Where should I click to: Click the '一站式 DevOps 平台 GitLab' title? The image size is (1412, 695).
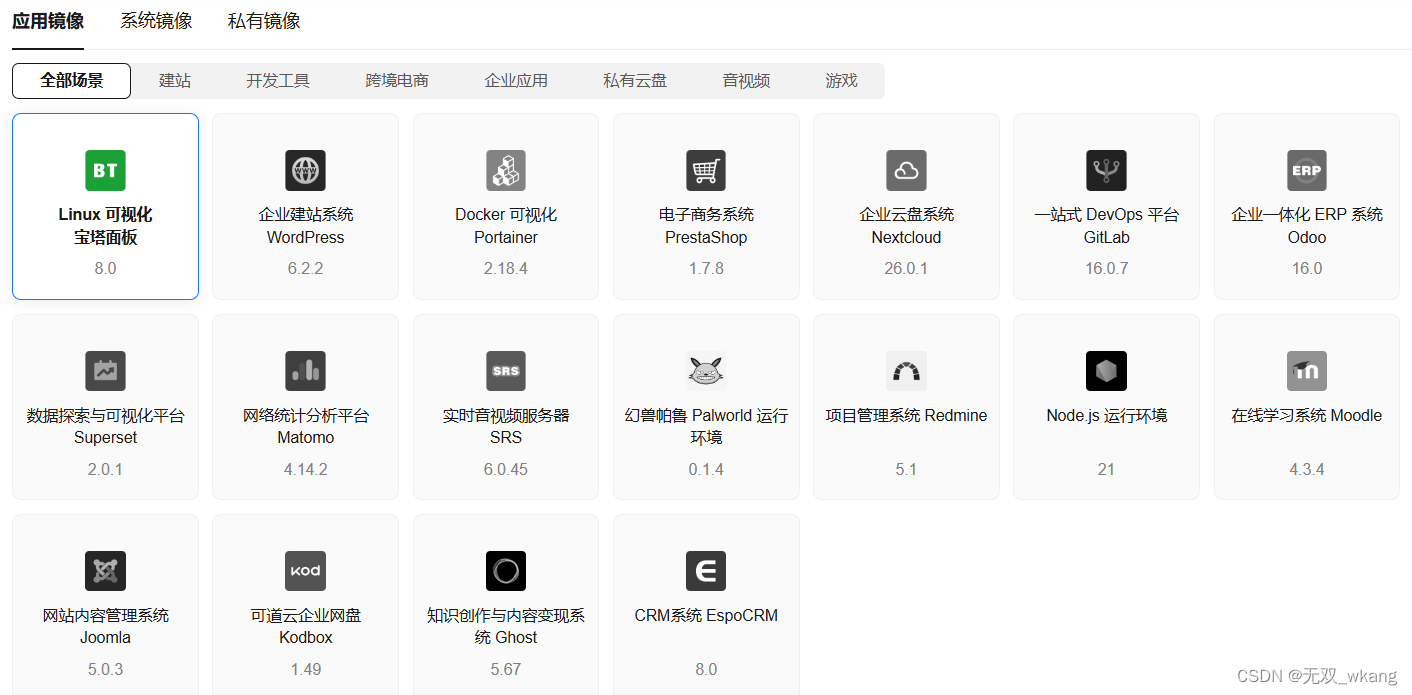1106,226
